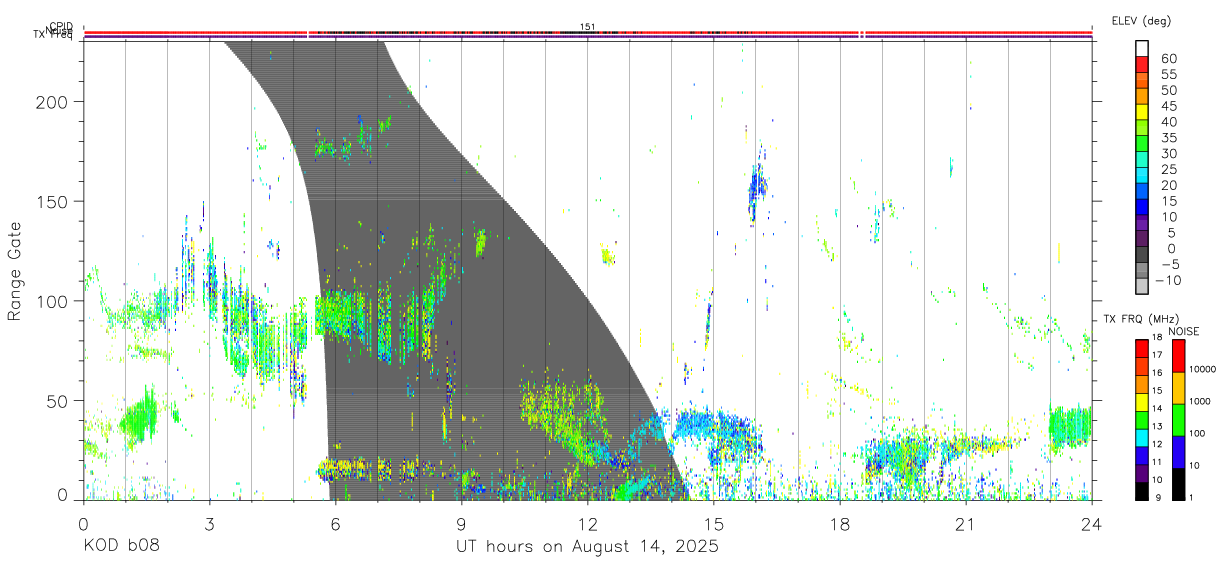
Task: Click the 'KOD b08' radar label
Action: 120,546
